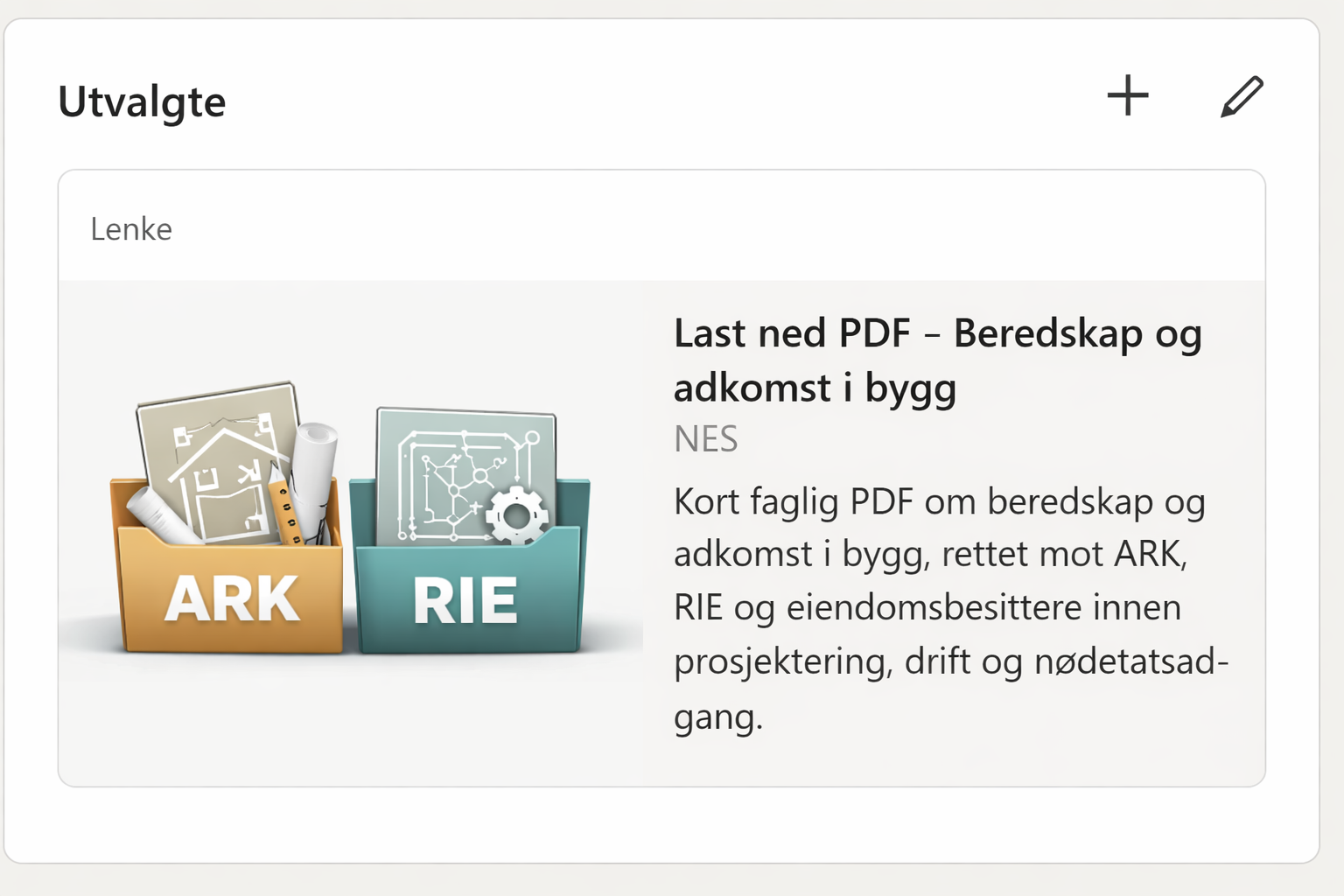Open the Beredskap og adkomst i bygg link
The height and width of the screenshot is (896, 1344).
pos(936,359)
